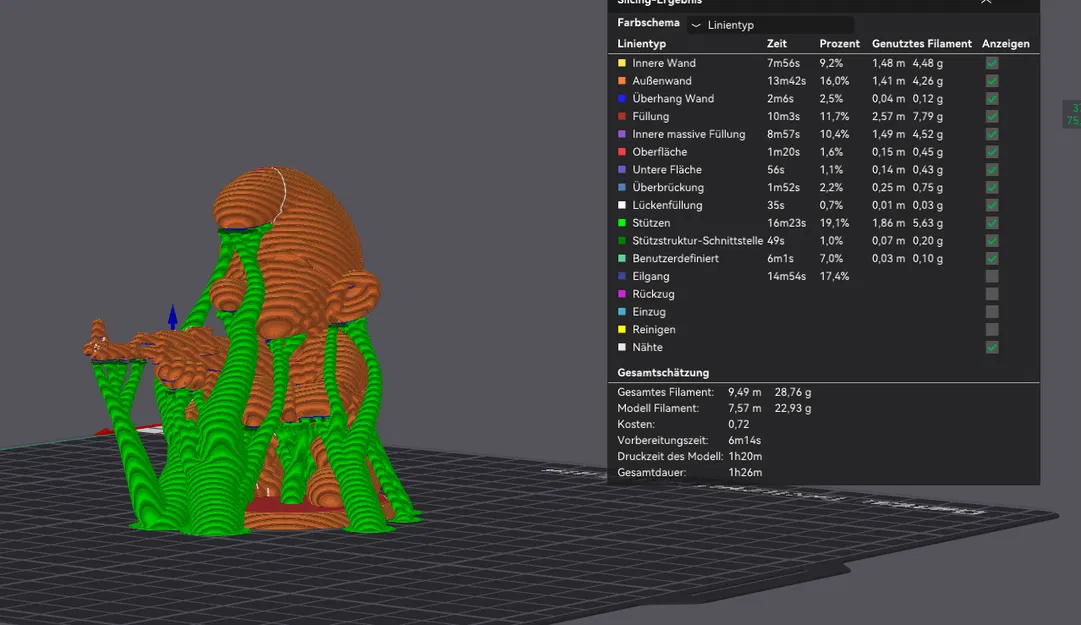Toggle visibility of Stützstruktur-Schnittstelle

coord(991,240)
